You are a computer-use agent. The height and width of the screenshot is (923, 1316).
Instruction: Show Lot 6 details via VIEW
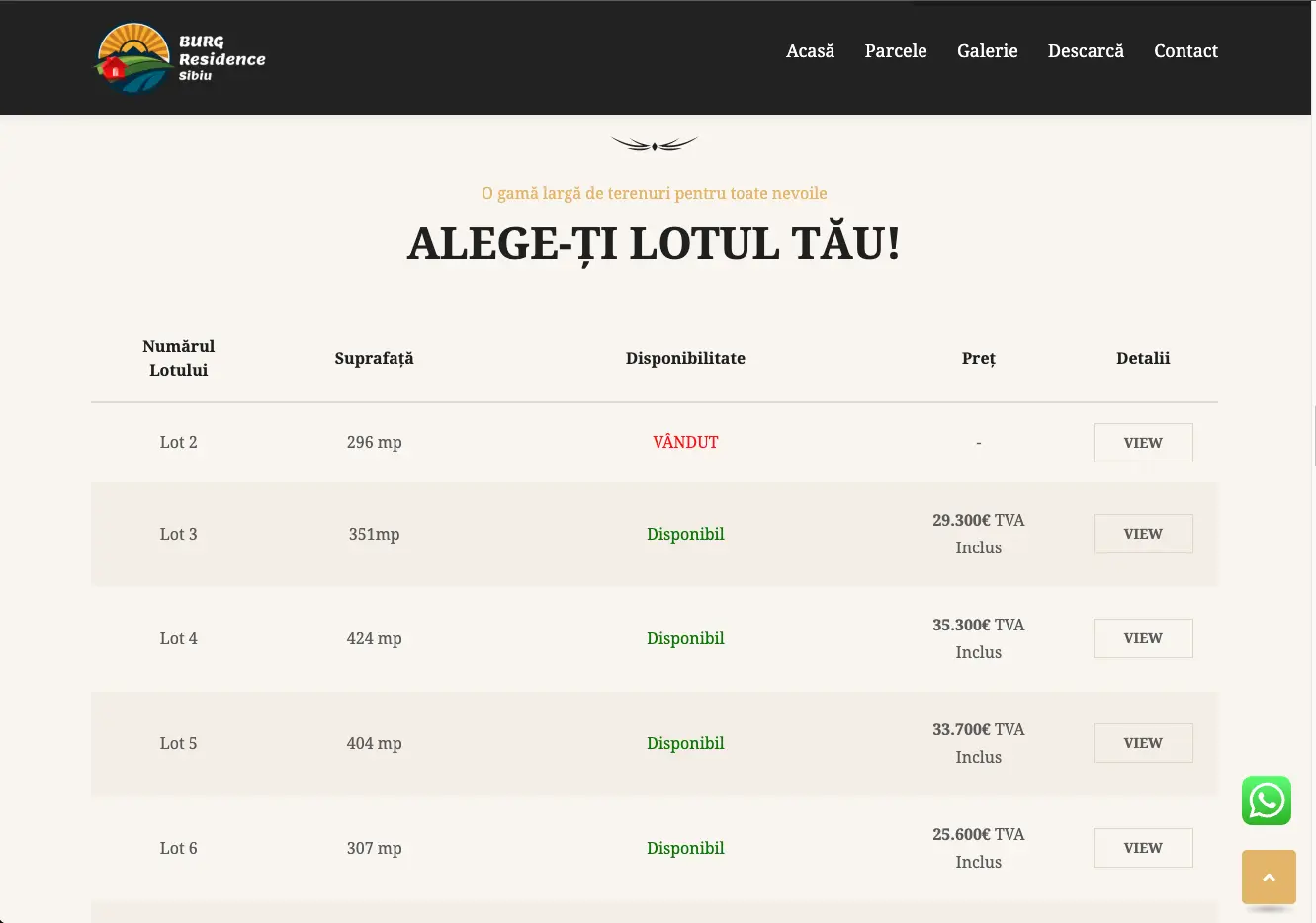click(x=1142, y=848)
